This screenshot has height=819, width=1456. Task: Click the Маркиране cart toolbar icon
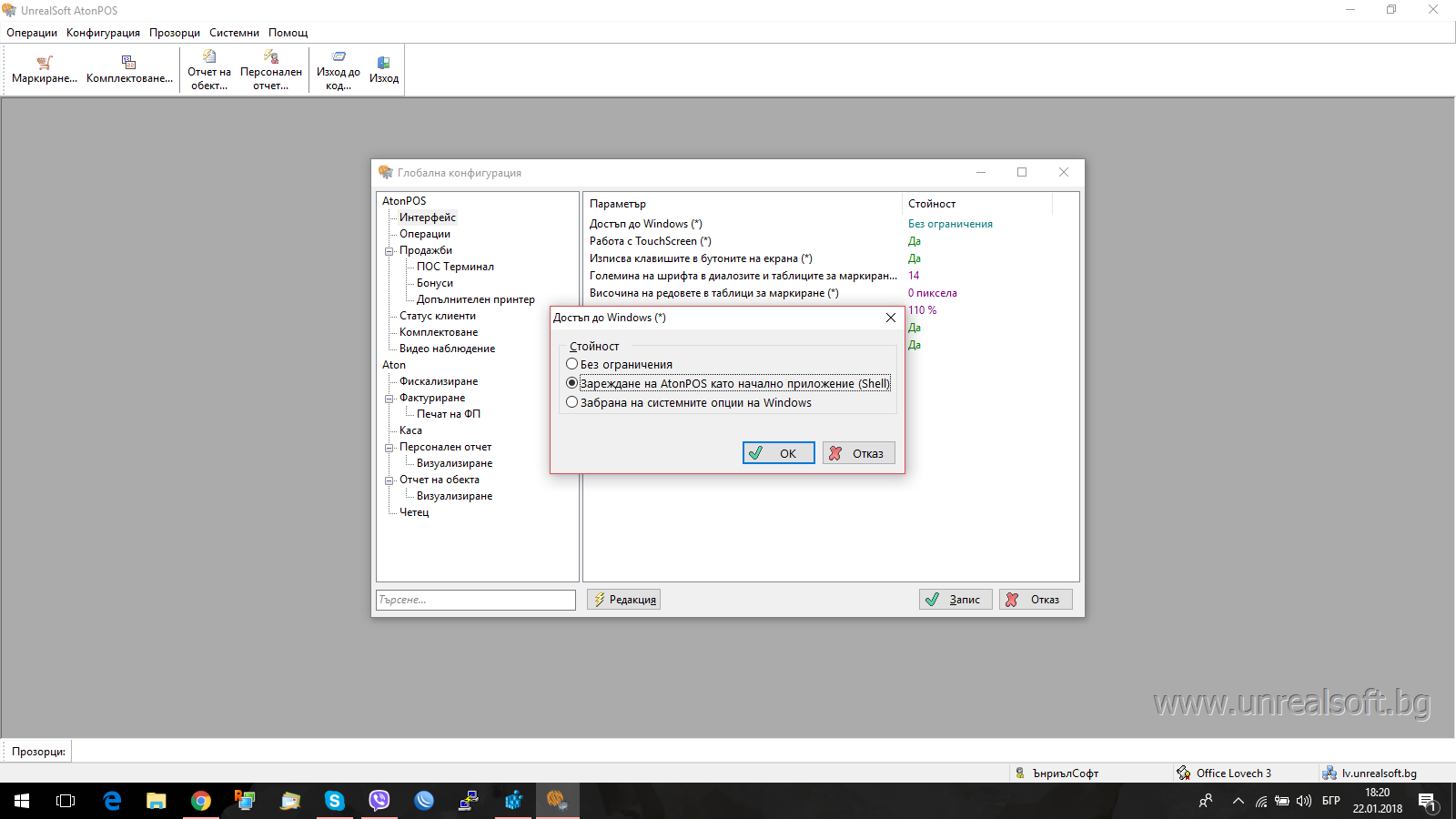click(x=44, y=63)
